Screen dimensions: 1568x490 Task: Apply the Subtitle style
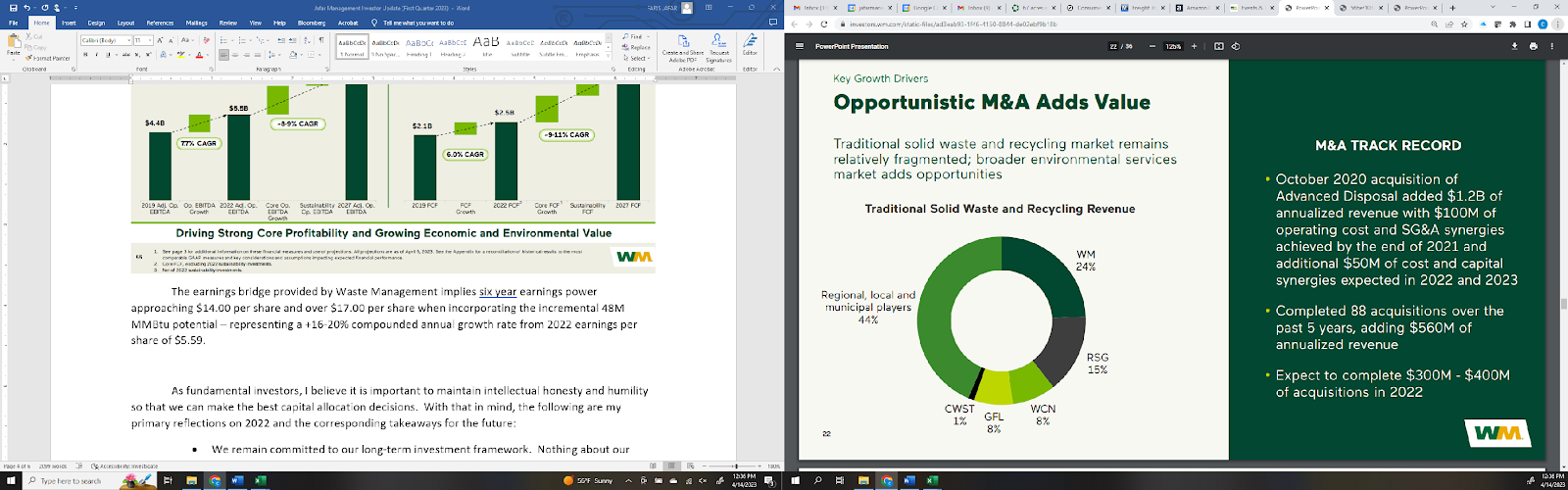point(520,48)
